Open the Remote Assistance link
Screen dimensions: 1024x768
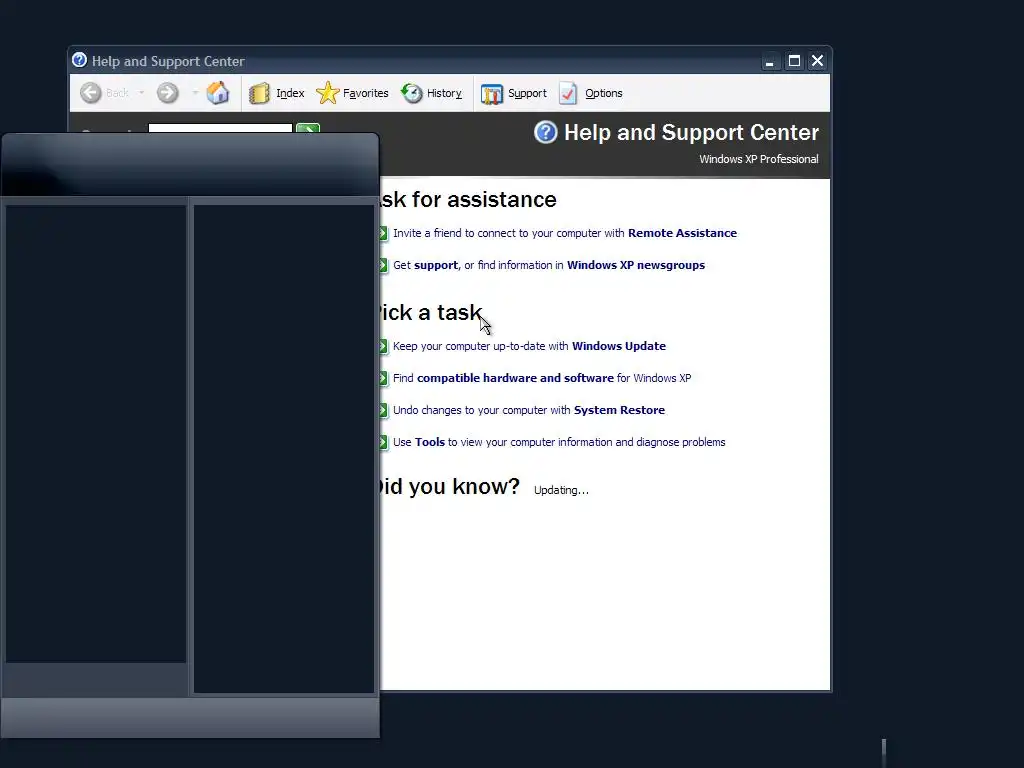pos(682,233)
